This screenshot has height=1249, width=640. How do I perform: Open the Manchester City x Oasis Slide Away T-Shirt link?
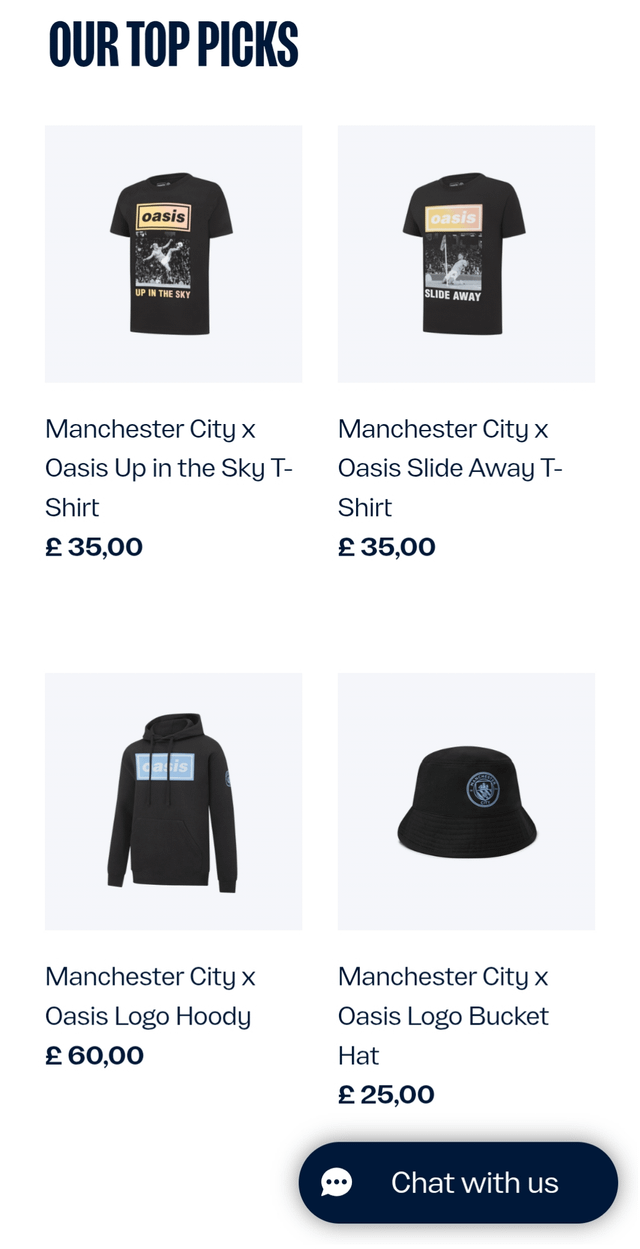coord(450,467)
